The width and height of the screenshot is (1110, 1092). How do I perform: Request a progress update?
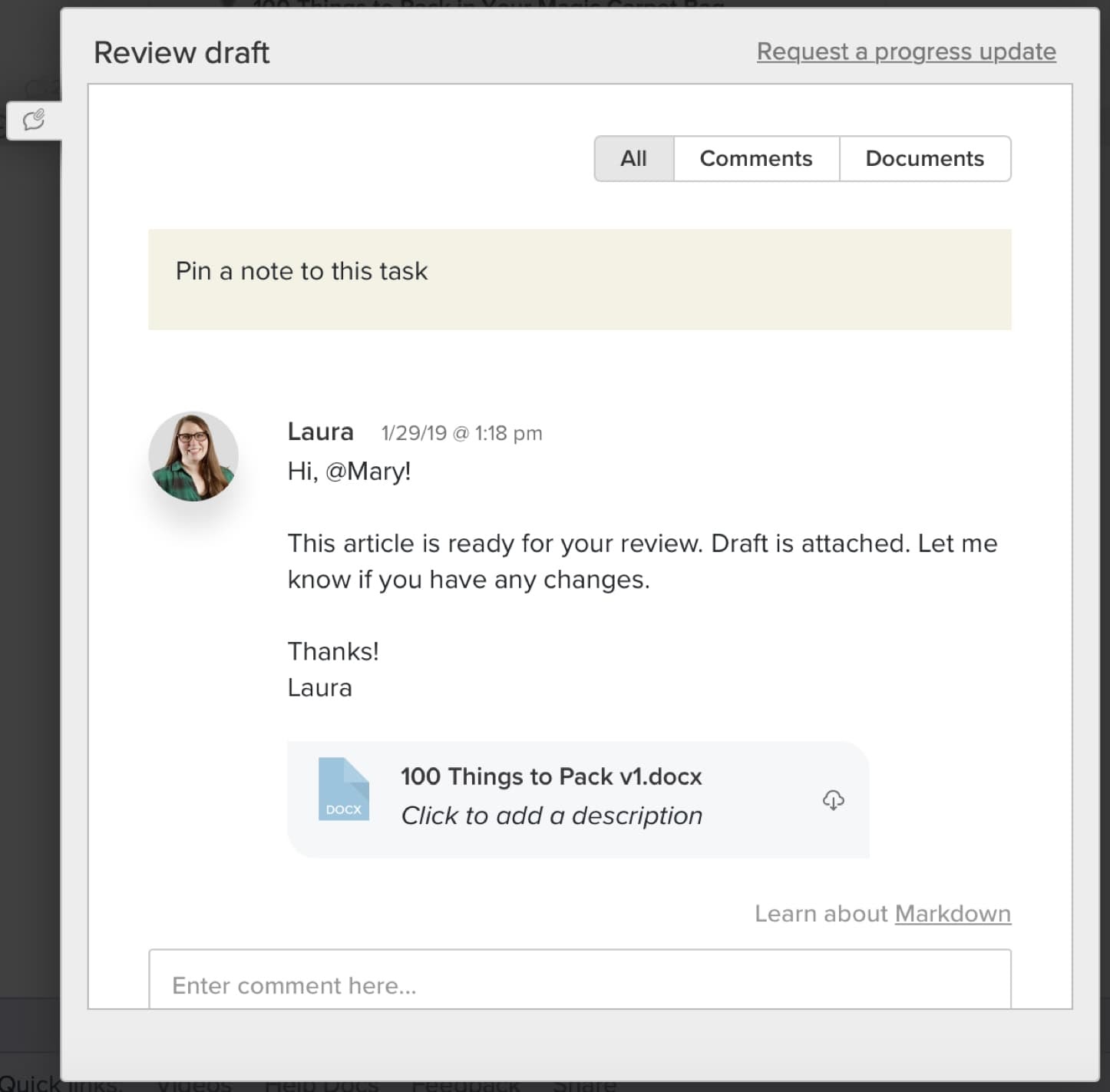click(906, 51)
